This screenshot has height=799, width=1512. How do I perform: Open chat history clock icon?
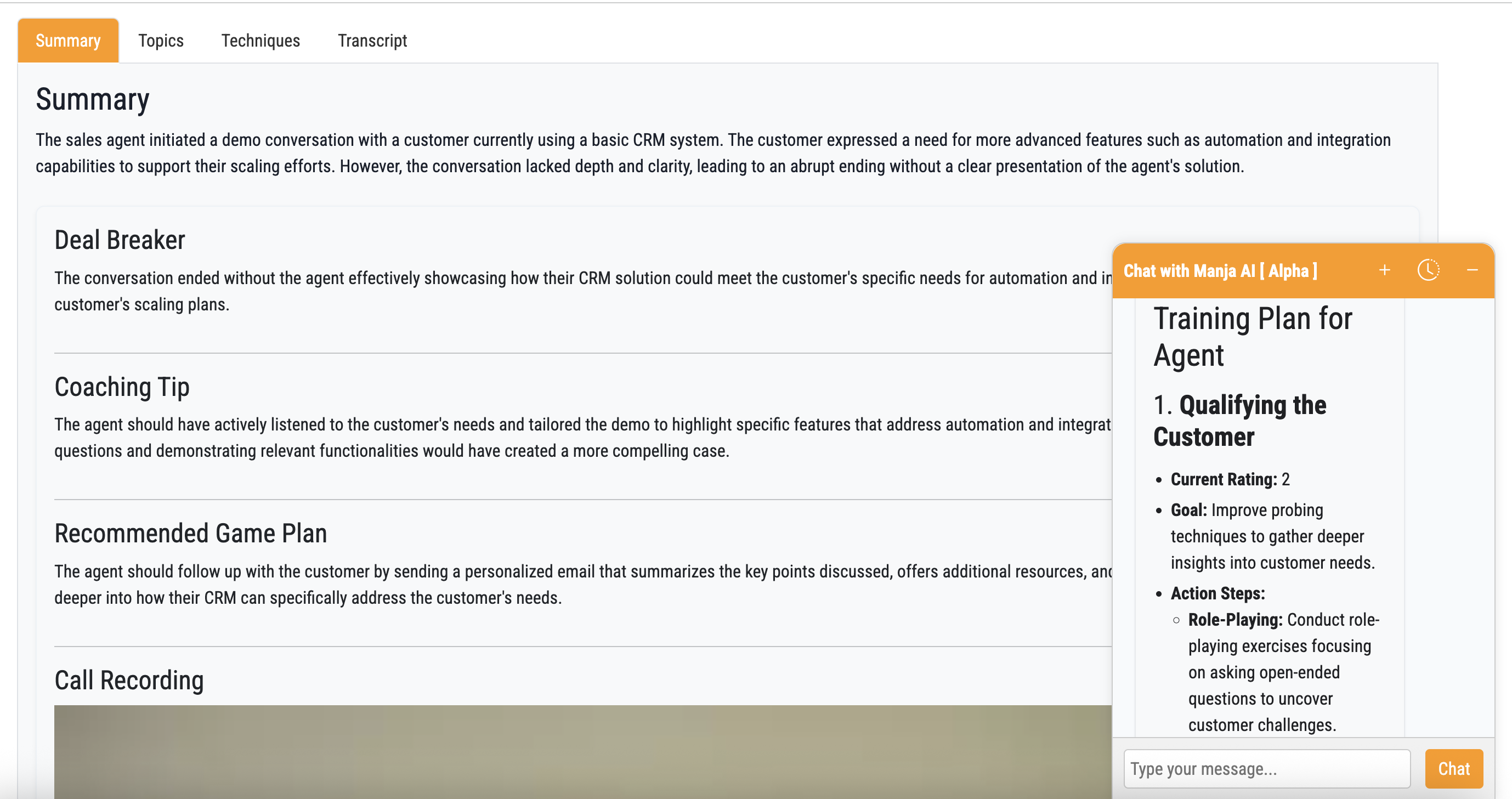[x=1428, y=270]
